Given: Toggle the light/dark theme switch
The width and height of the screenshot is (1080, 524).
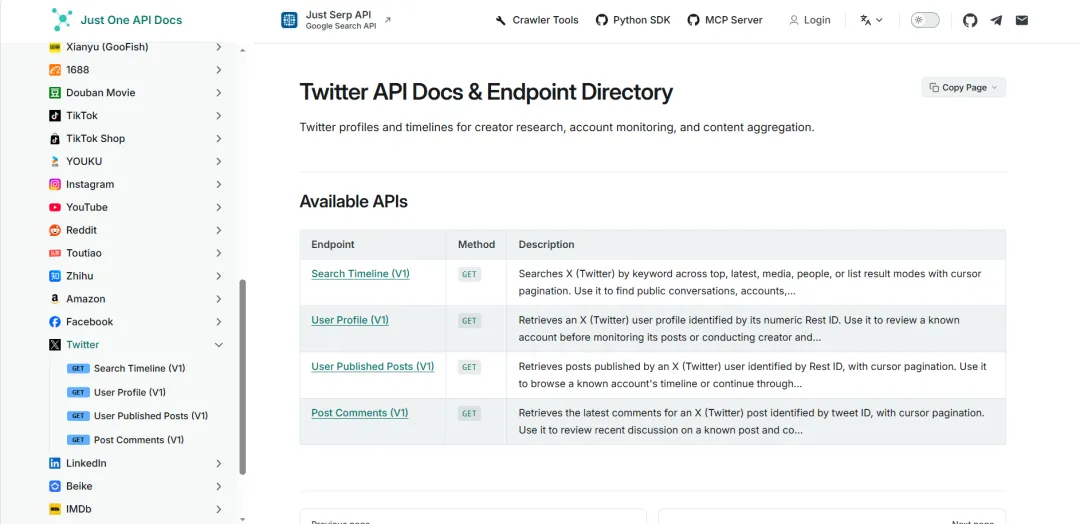Looking at the screenshot, I should pyautogui.click(x=925, y=20).
